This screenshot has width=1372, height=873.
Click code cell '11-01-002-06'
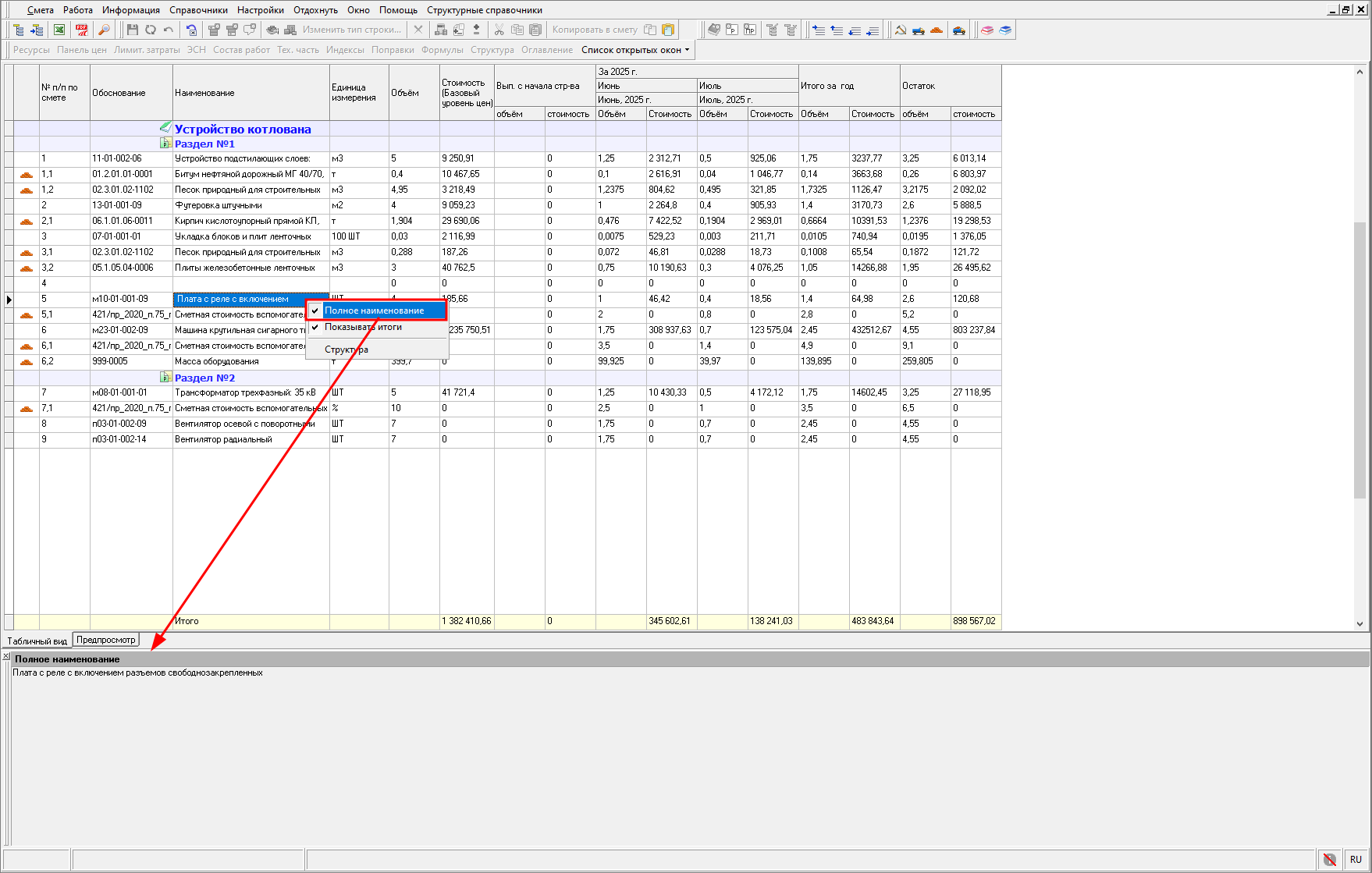131,158
